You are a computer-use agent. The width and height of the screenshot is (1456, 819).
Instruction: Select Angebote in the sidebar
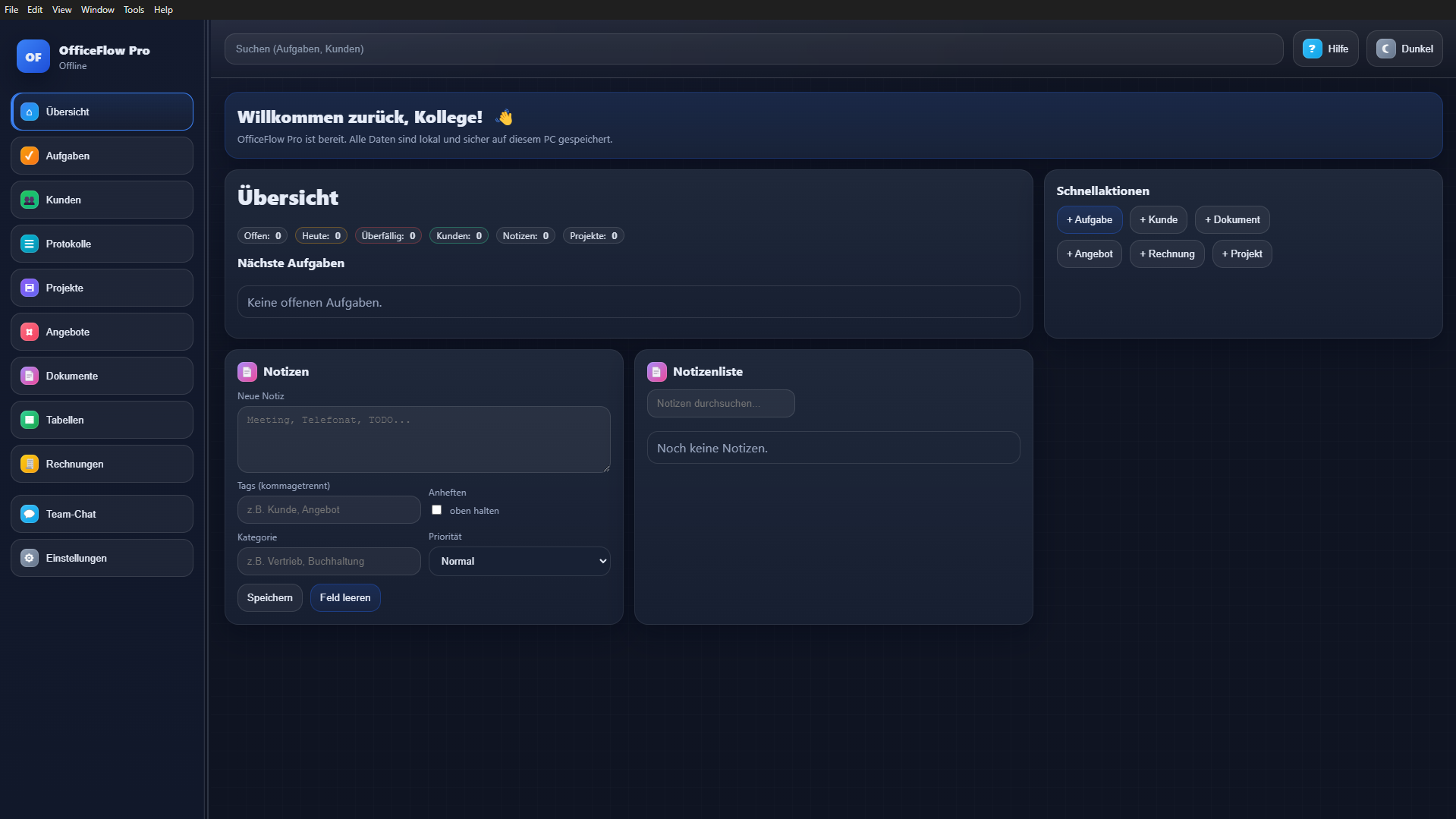pyautogui.click(x=102, y=332)
